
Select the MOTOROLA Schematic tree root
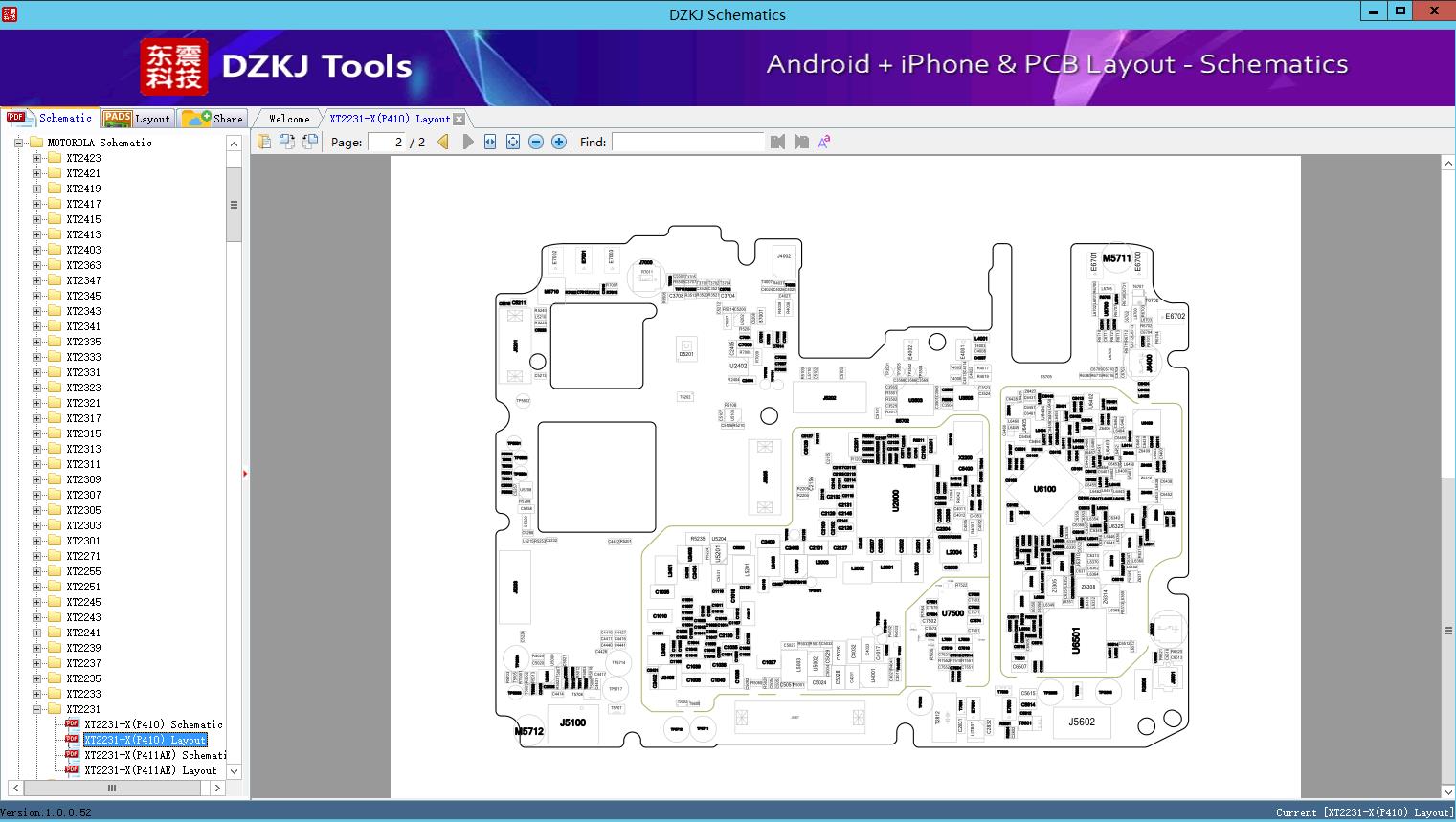100,143
